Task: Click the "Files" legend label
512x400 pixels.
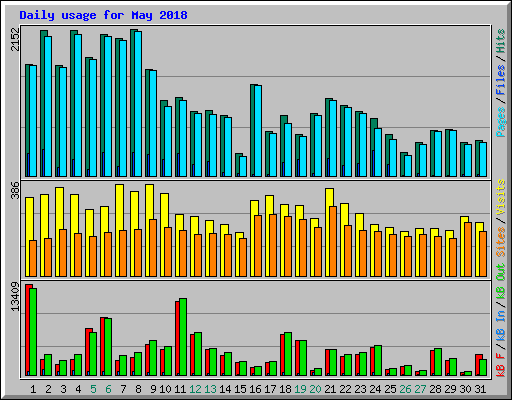Action: 501,79
